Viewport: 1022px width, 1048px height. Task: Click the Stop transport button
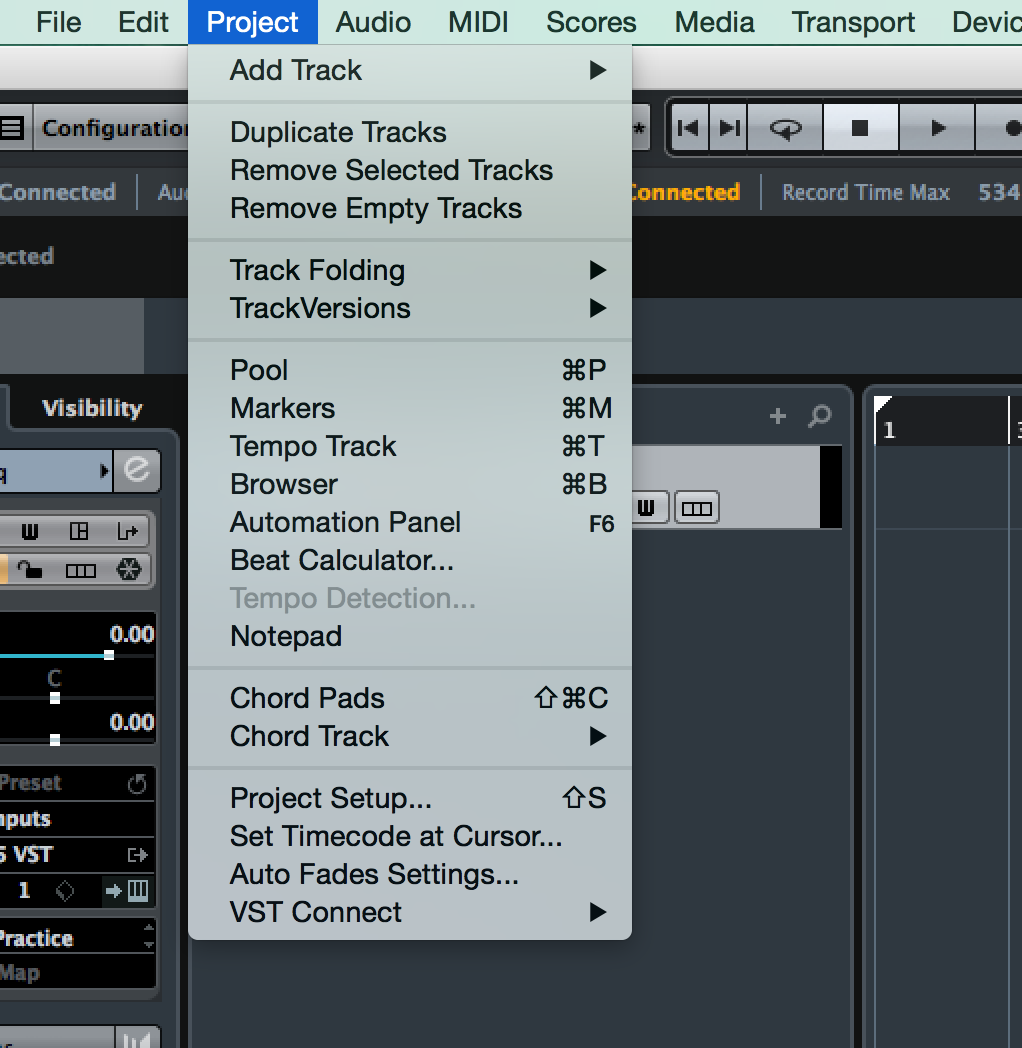(860, 128)
